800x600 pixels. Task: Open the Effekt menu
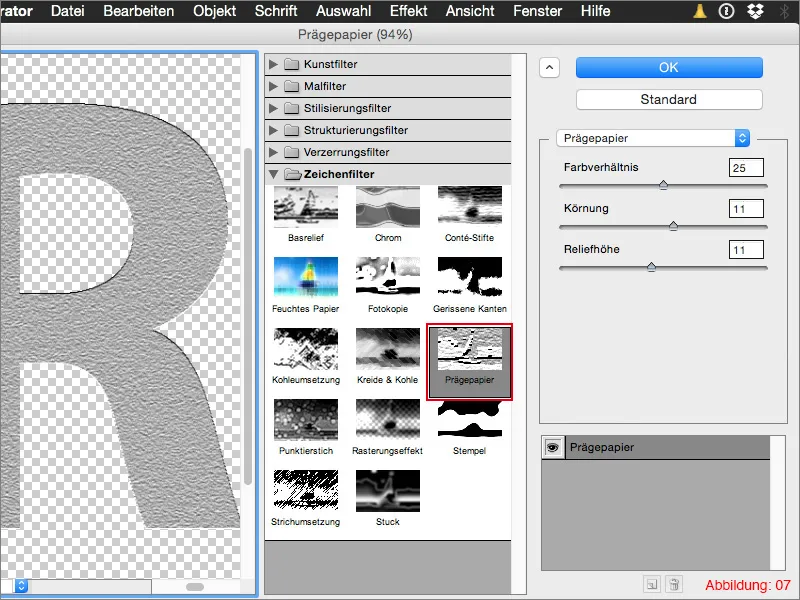409,11
